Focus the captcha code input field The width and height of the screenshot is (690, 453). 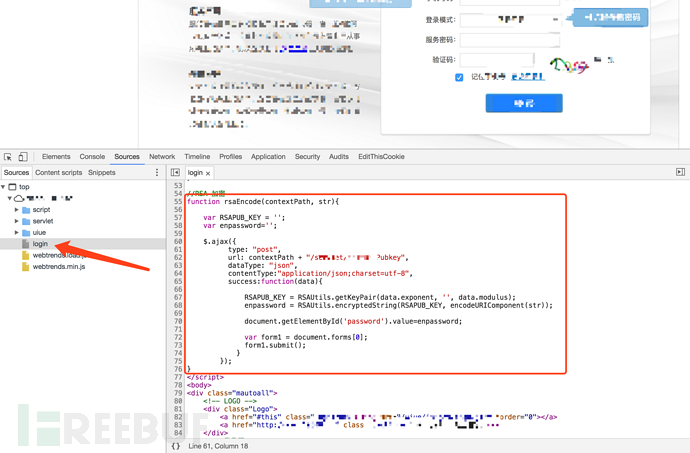point(497,60)
